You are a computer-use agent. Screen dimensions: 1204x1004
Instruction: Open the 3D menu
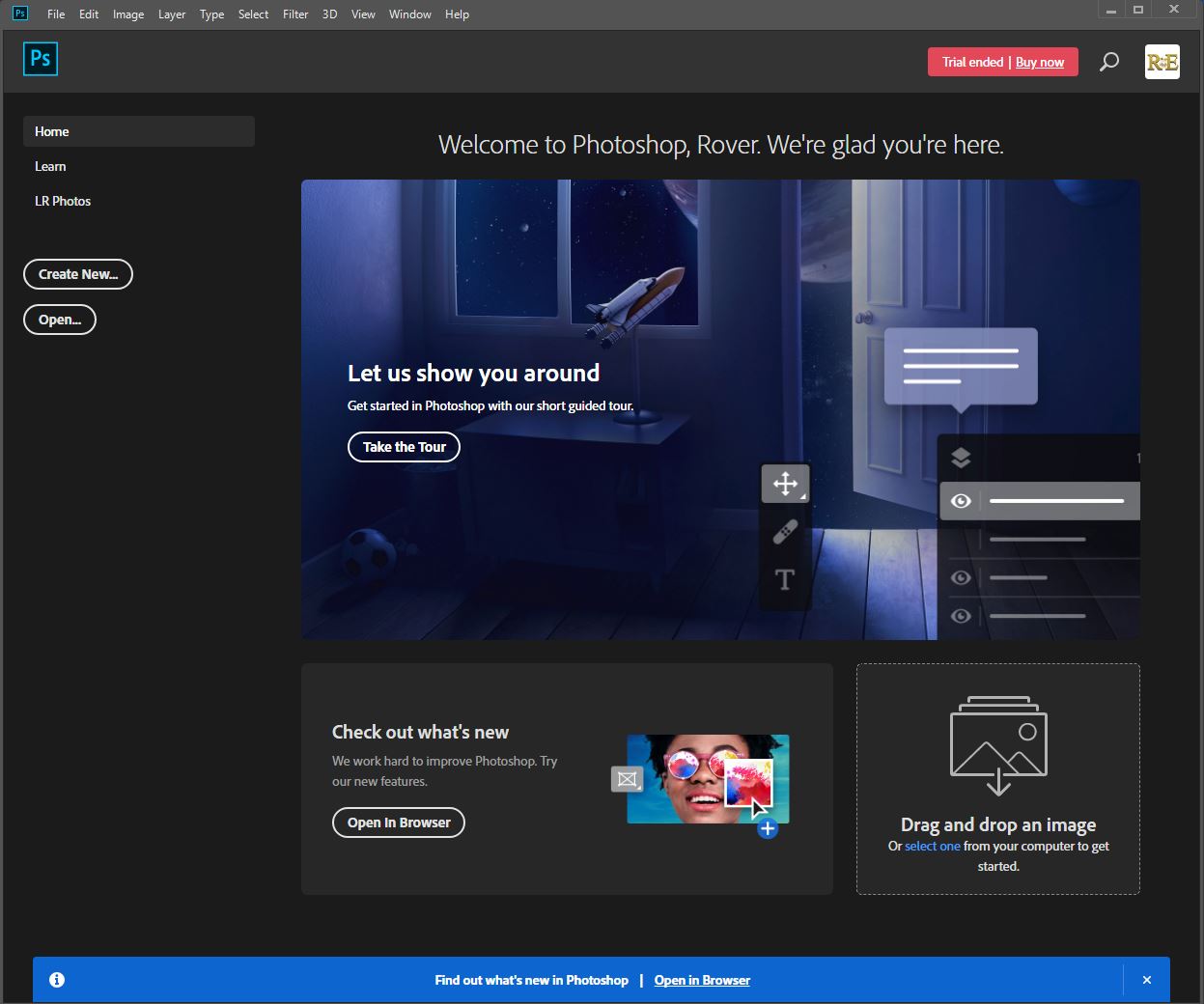[x=329, y=14]
